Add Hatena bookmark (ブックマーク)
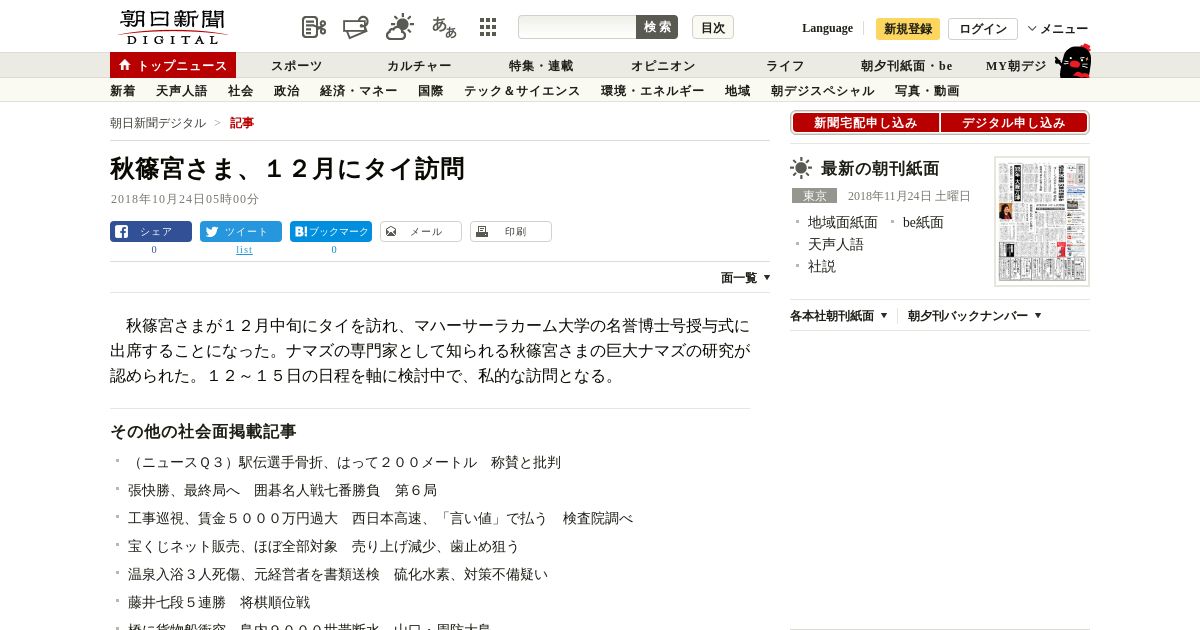Image resolution: width=1200 pixels, height=630 pixels. pyautogui.click(x=331, y=232)
